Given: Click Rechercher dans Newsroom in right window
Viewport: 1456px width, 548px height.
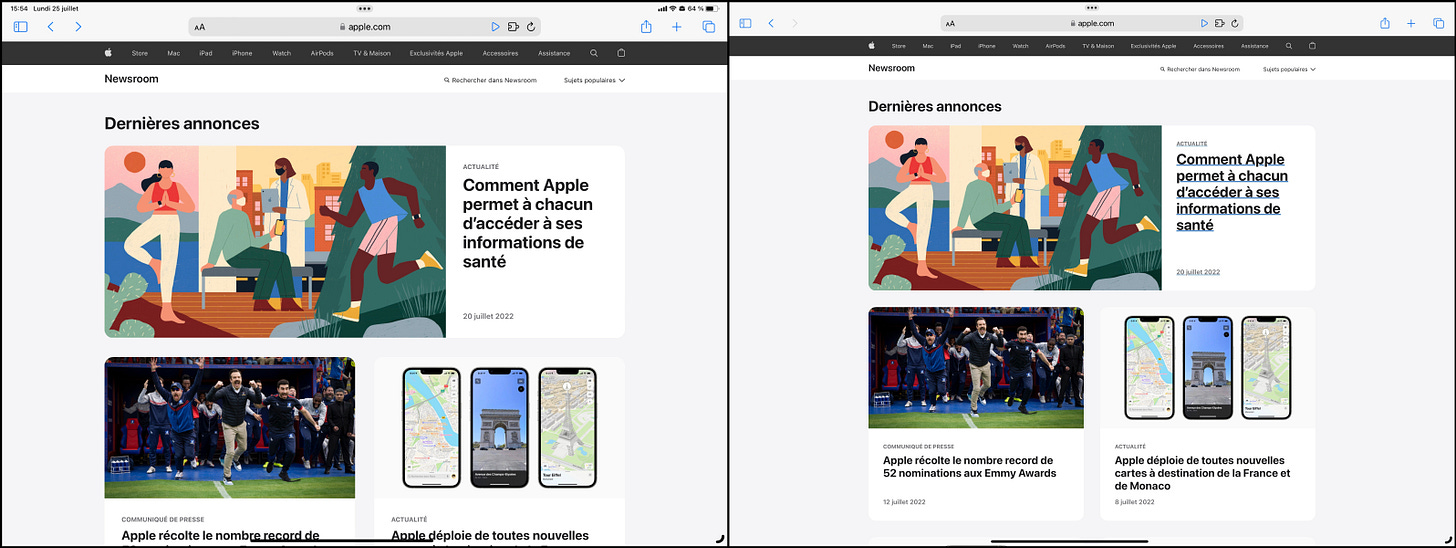Looking at the screenshot, I should point(1200,69).
